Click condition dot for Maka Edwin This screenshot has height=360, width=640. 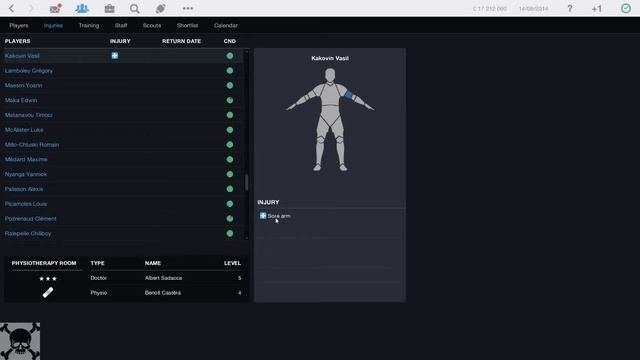[230, 100]
